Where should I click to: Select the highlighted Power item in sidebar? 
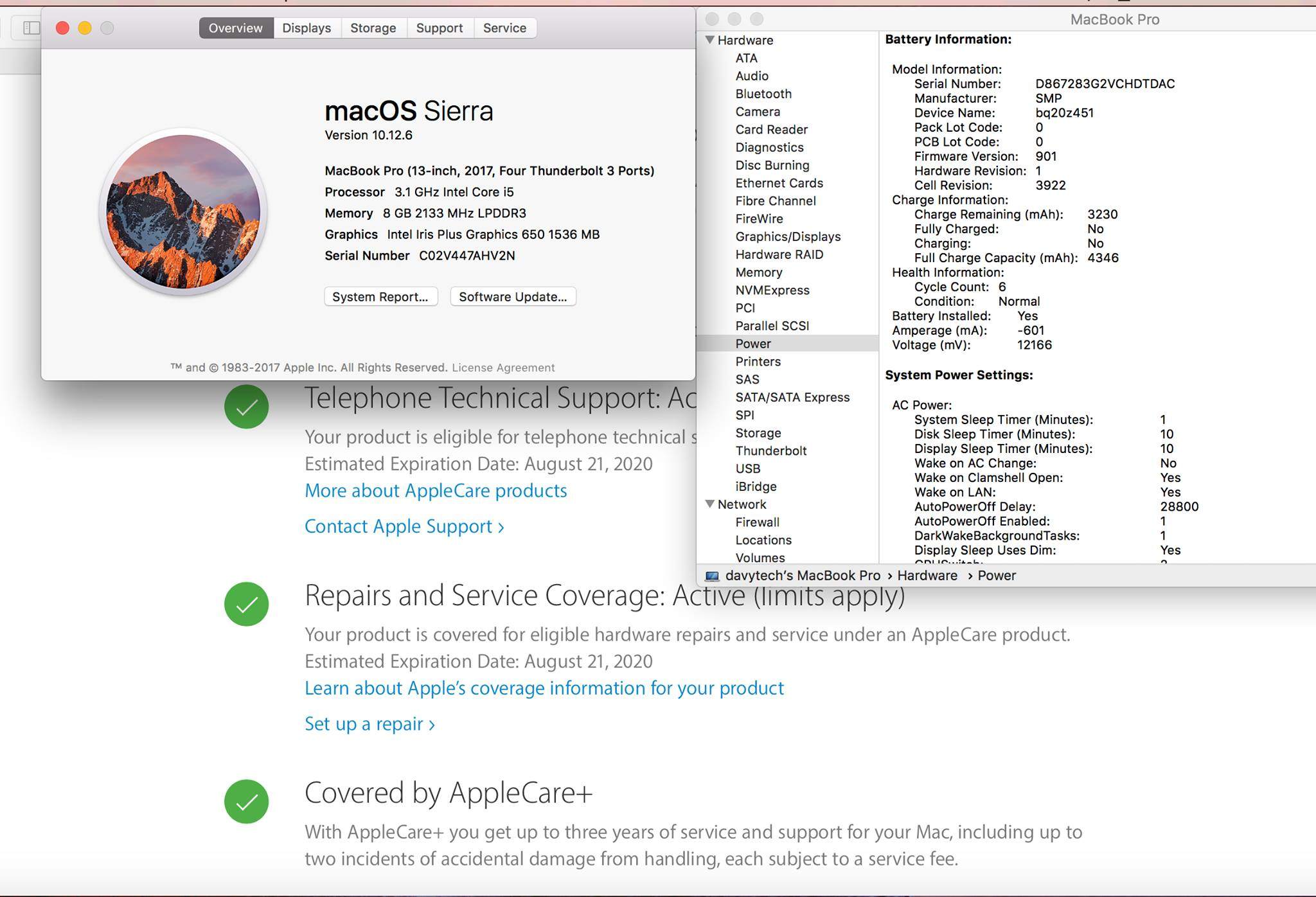pos(788,344)
